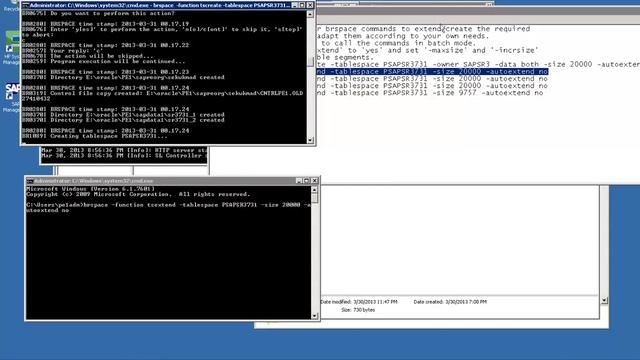
Task: Click 'Program execution will be continued...' line
Action: pyautogui.click(x=104, y=61)
